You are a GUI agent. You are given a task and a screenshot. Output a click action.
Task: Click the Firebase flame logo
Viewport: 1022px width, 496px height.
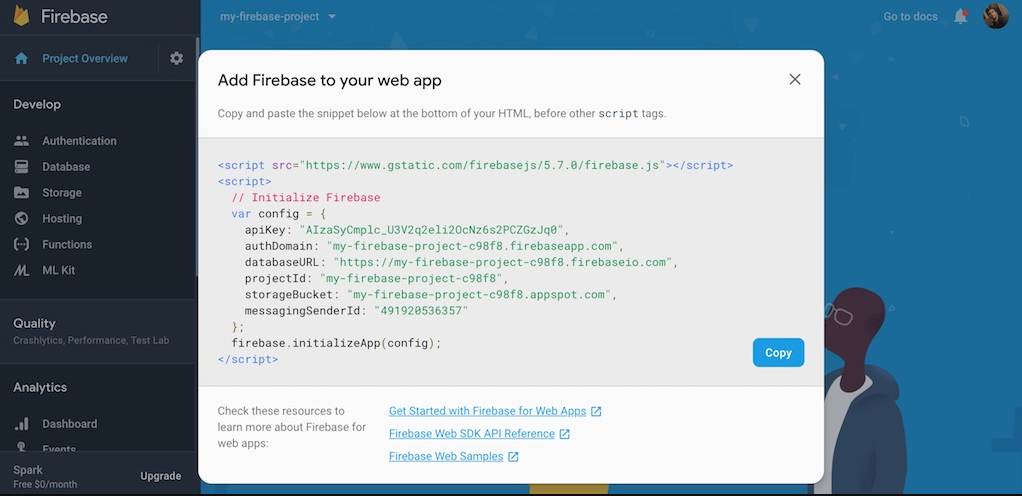[22, 16]
